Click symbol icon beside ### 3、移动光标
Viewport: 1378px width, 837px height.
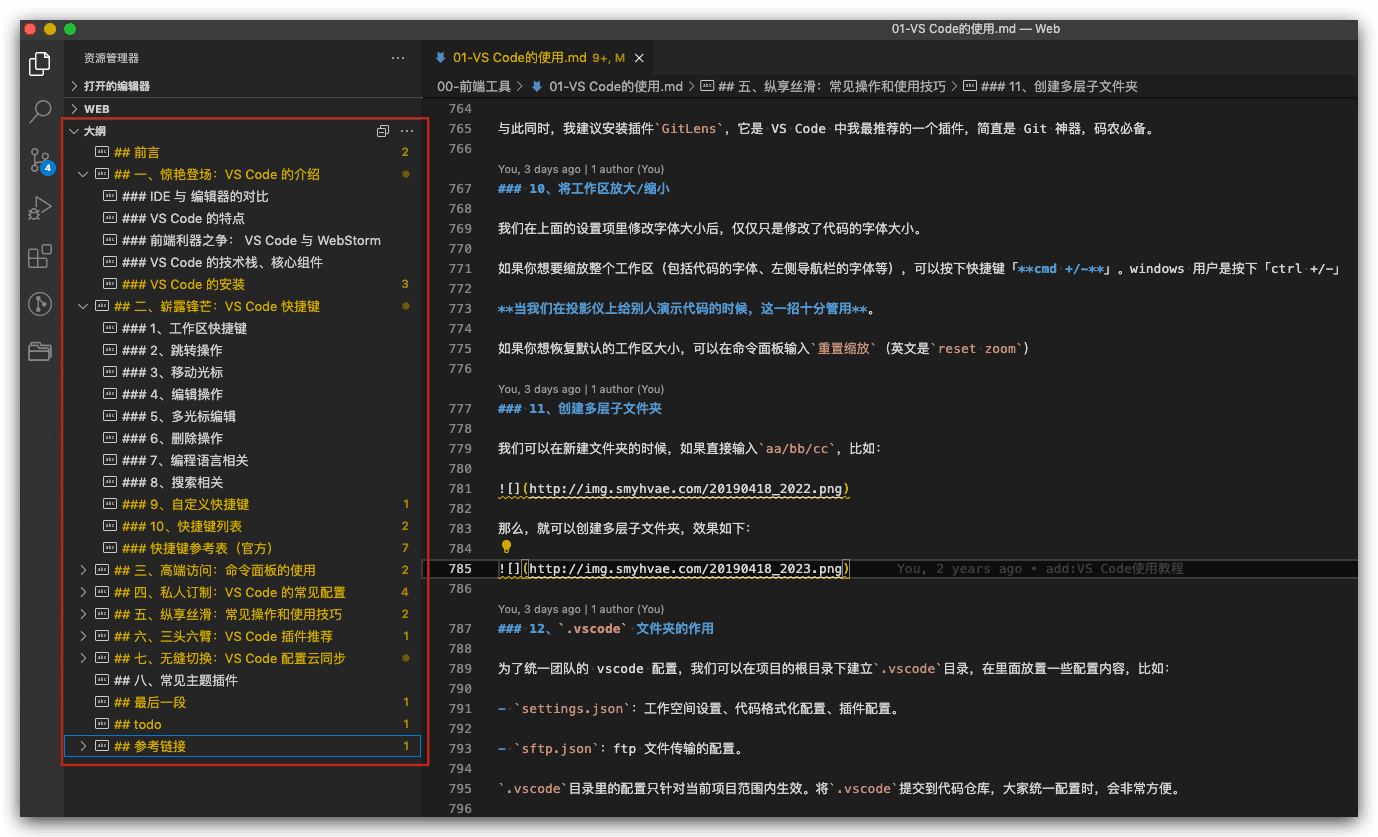pos(111,372)
